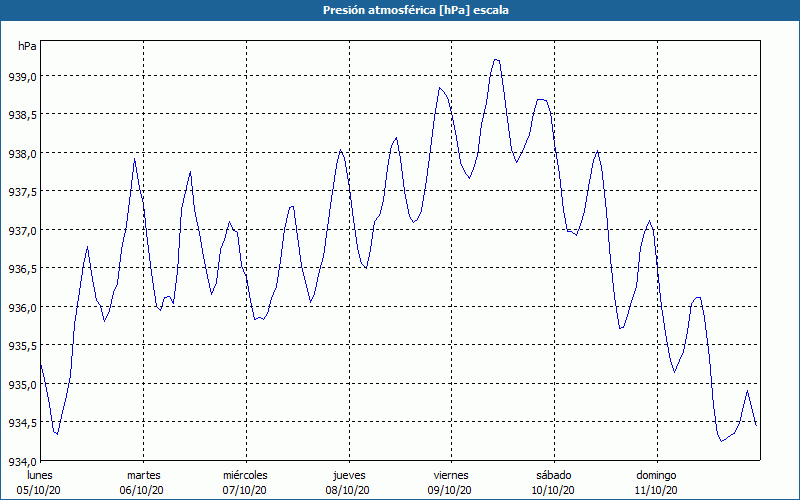Click the date 05/10/20

point(39,490)
